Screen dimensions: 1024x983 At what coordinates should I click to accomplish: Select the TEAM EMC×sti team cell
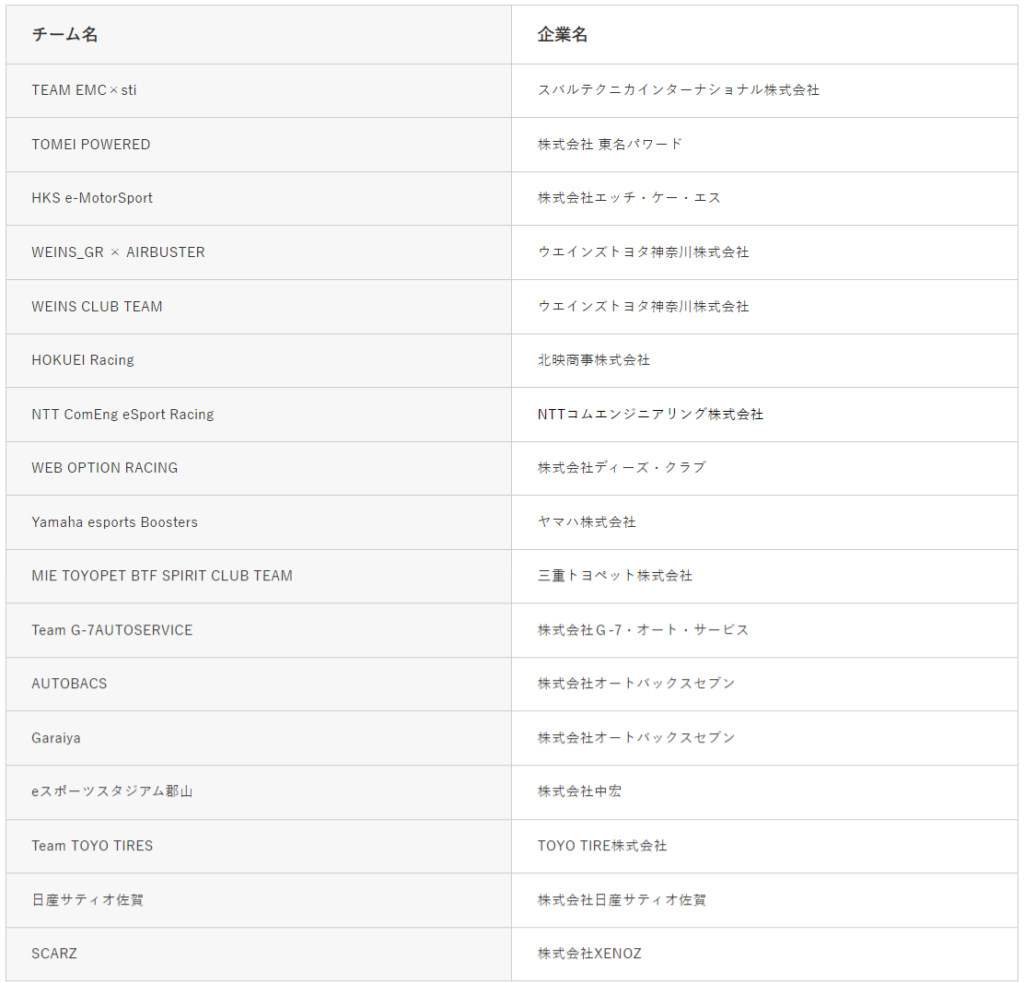click(x=84, y=90)
